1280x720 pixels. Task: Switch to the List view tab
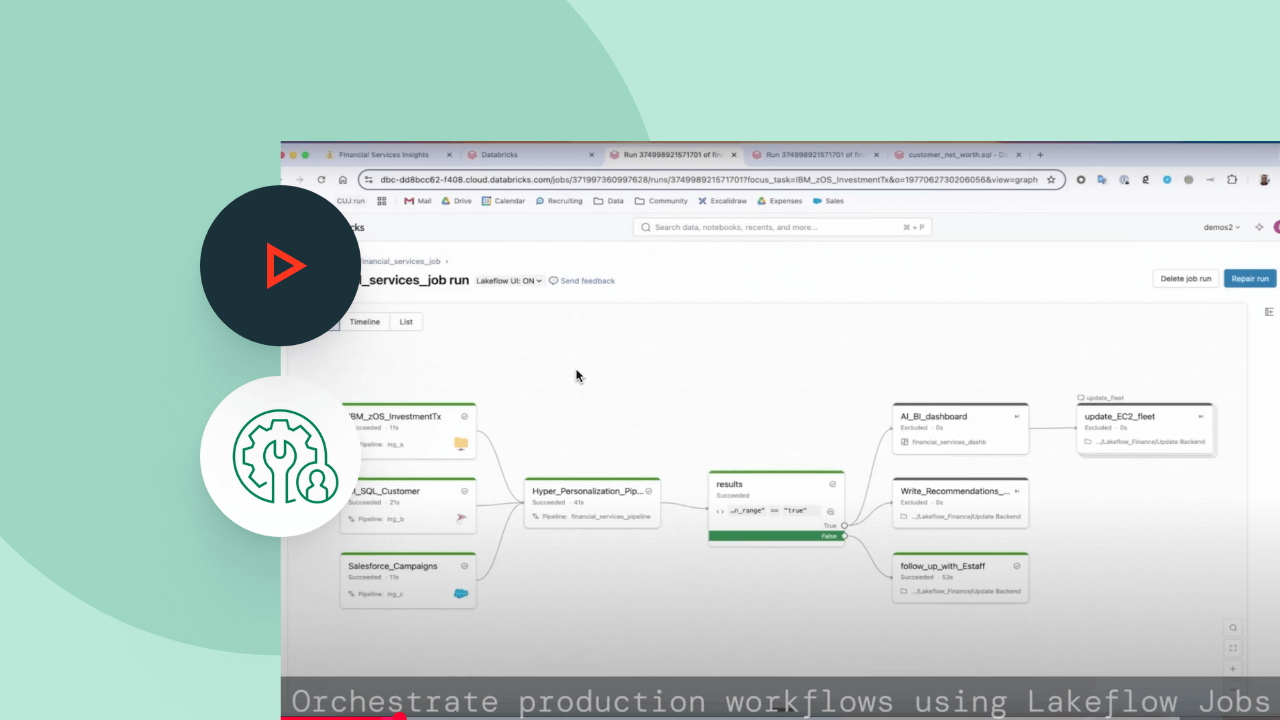406,322
